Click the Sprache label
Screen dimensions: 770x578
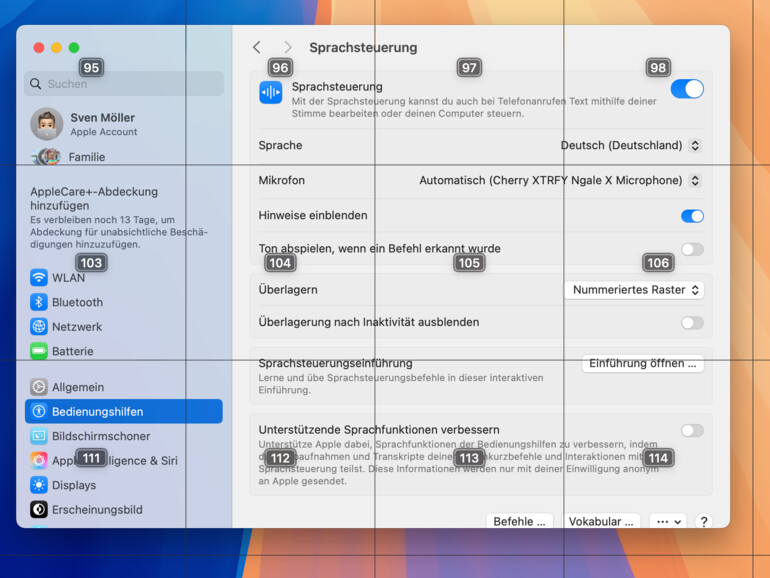click(280, 145)
